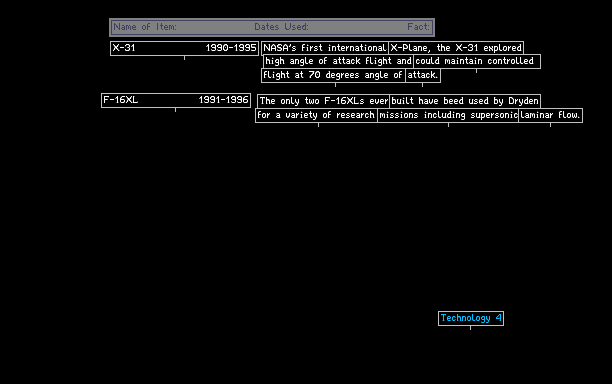Screen dimensions: 612x384
Task: Click the "Fact:" header label
Action: [x=418, y=27]
